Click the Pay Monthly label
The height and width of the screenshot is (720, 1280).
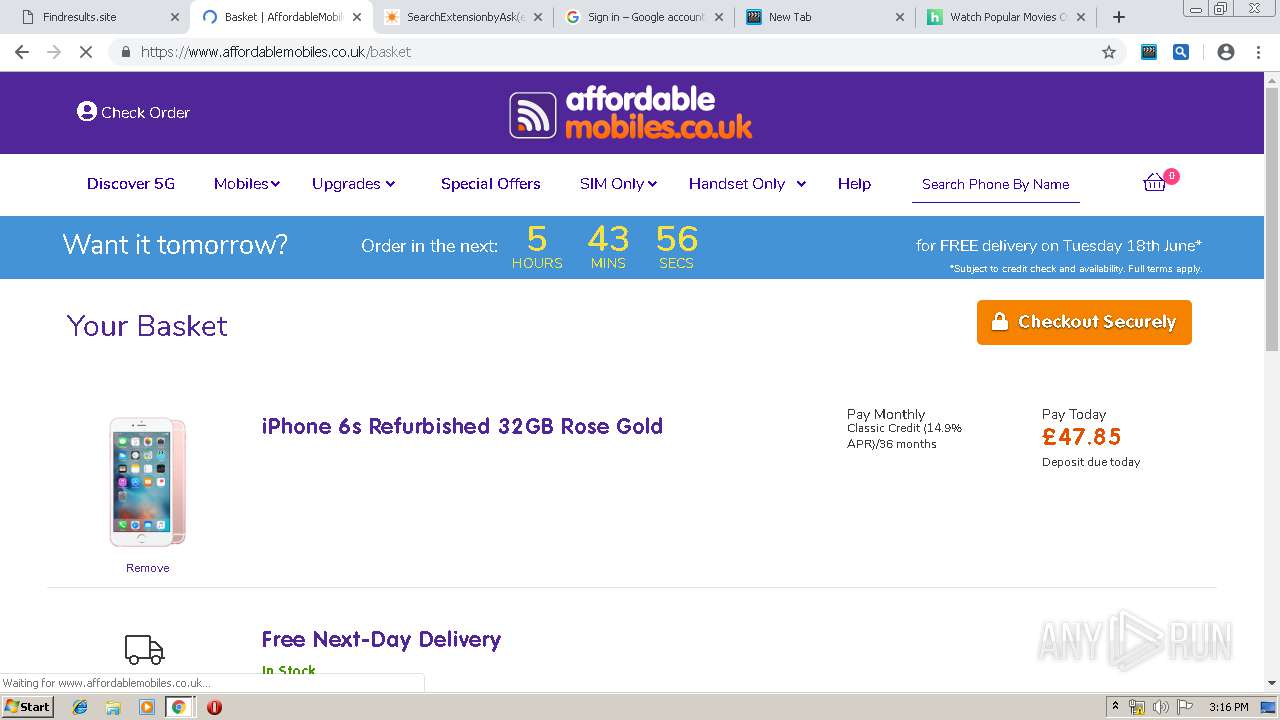886,414
